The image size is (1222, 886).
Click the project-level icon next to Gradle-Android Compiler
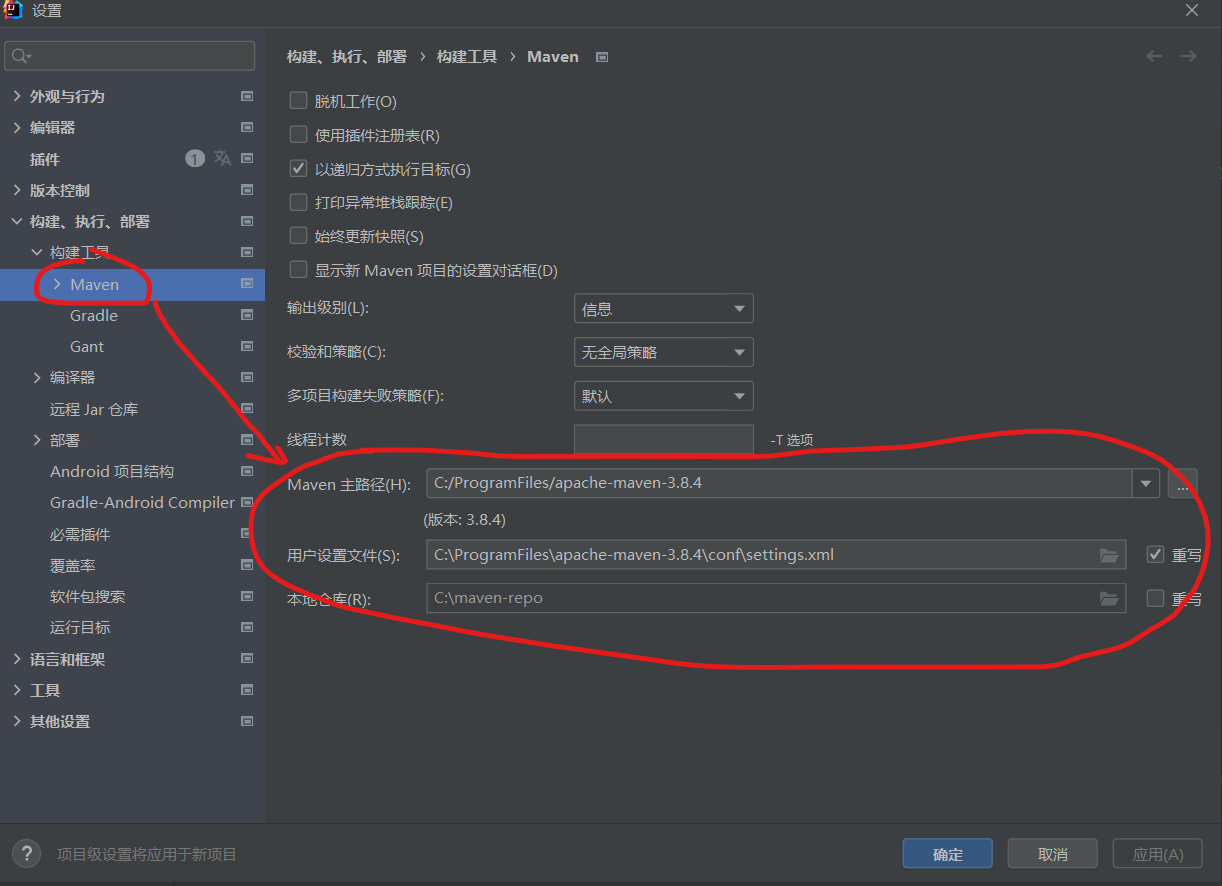[247, 502]
